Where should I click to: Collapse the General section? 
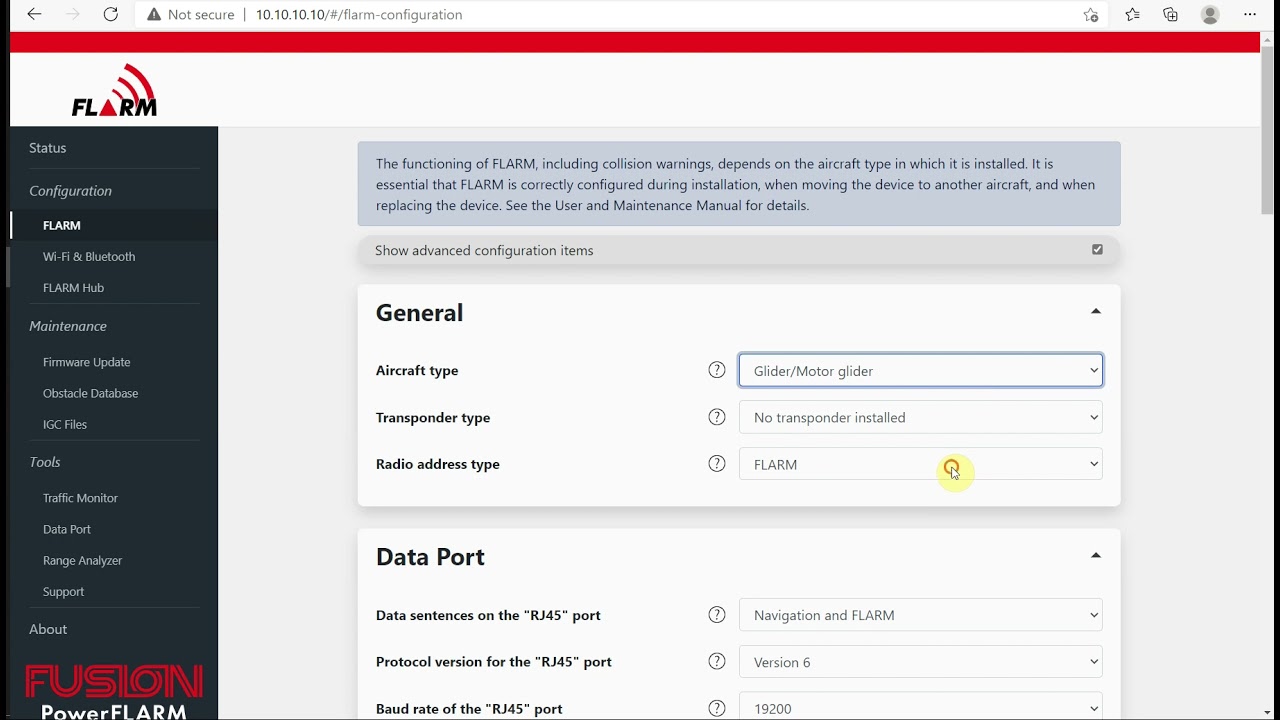coord(1096,312)
